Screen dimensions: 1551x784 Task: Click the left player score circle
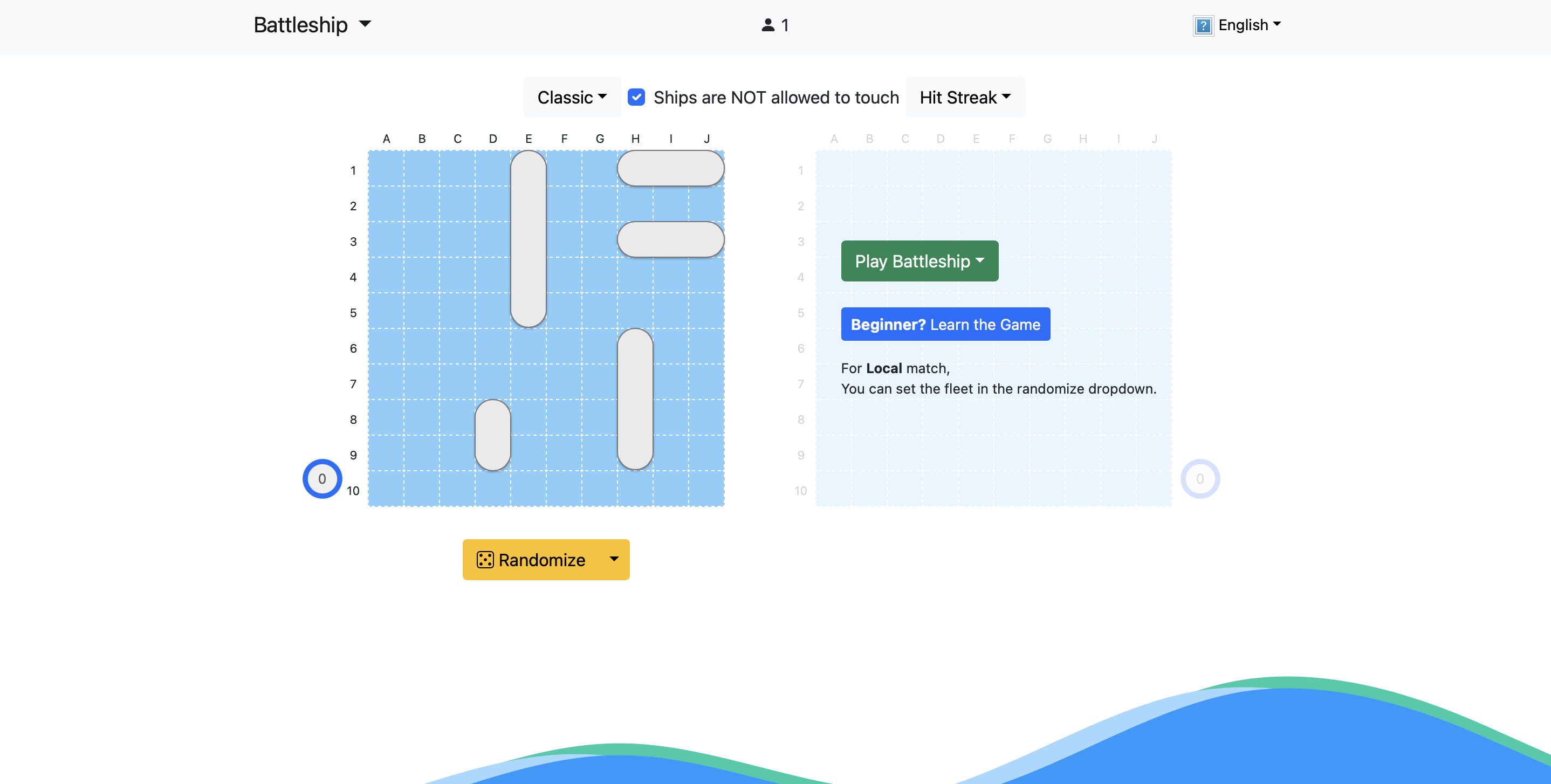point(322,479)
